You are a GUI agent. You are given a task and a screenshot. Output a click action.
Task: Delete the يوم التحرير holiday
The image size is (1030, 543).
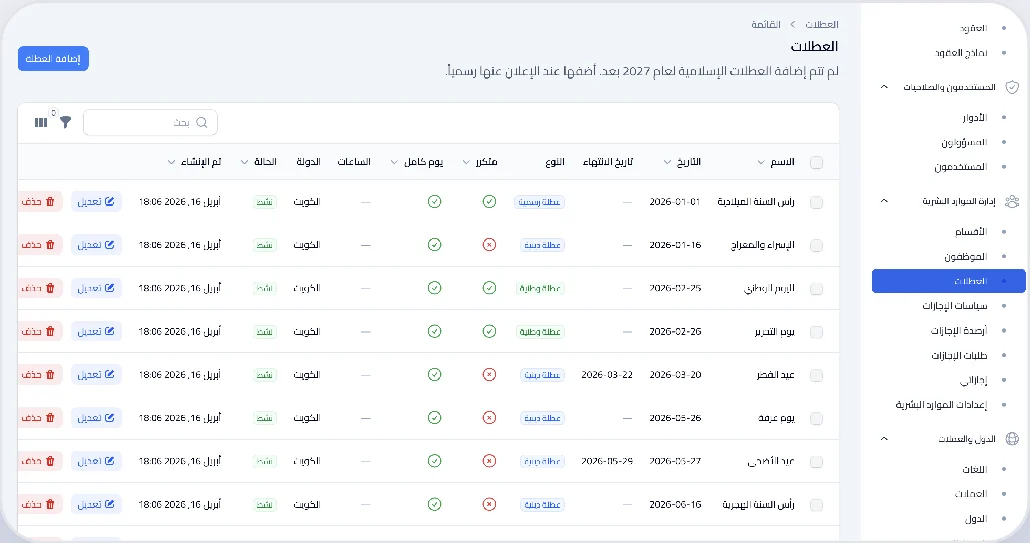(39, 332)
